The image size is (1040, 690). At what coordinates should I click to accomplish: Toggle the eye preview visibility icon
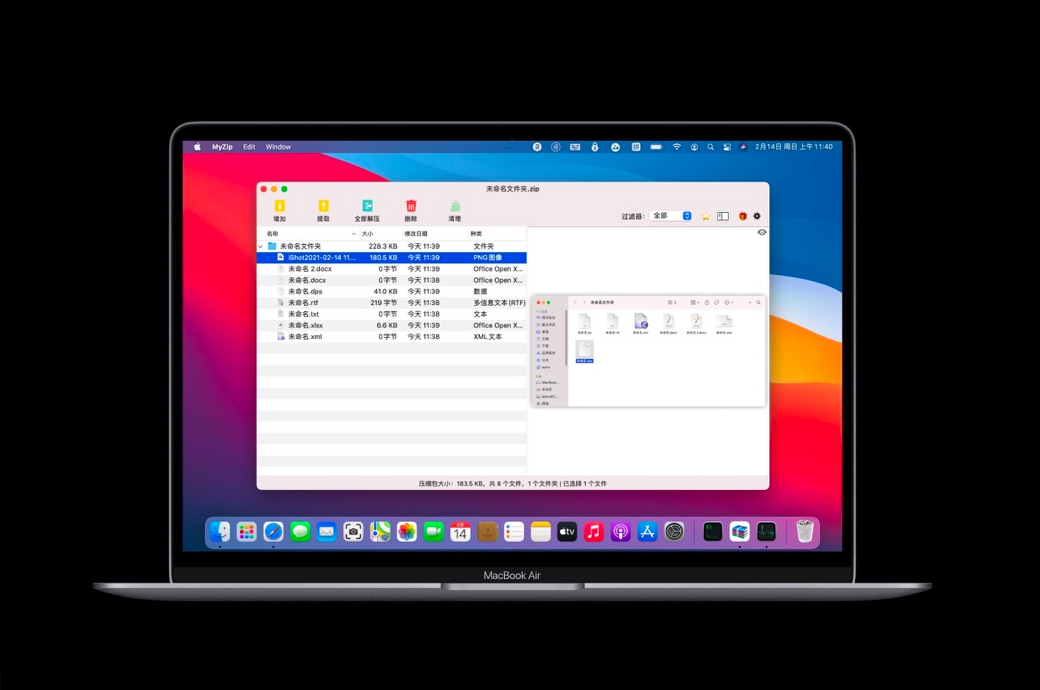click(x=761, y=232)
